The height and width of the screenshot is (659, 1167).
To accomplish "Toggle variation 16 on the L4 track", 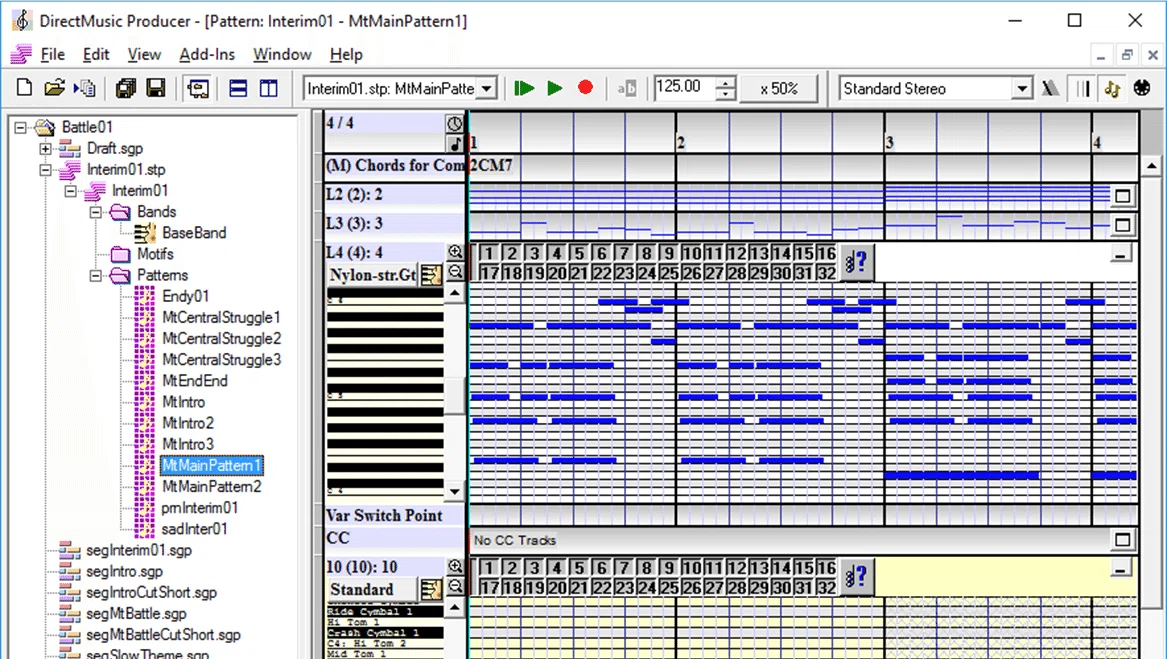I will pos(826,253).
